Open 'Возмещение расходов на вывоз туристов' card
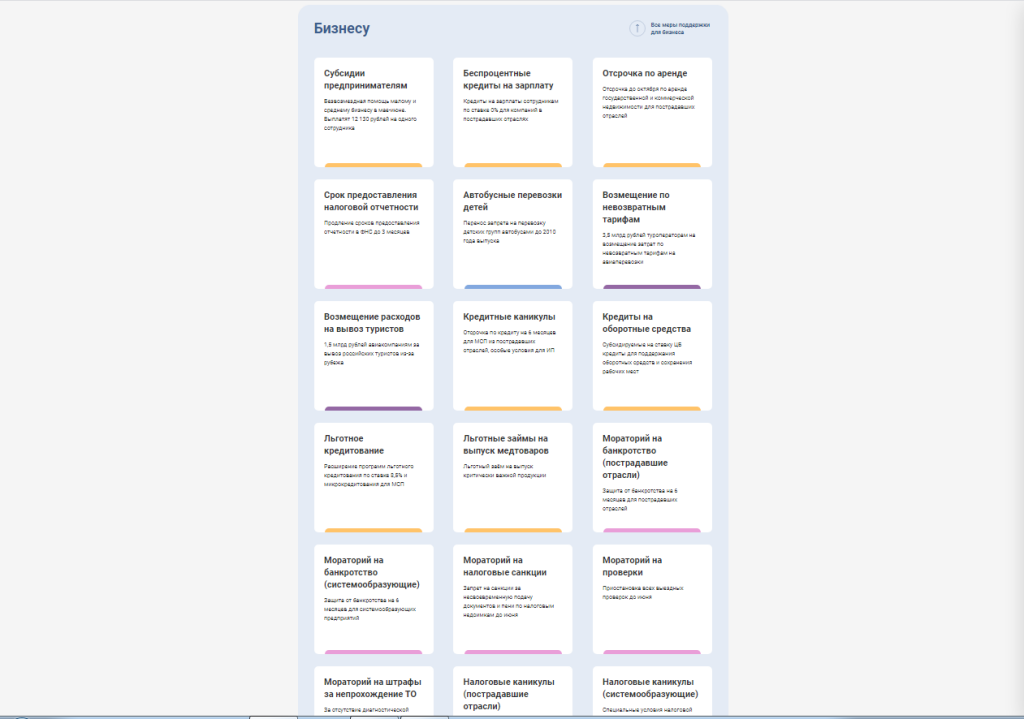This screenshot has width=1024, height=719. click(x=373, y=355)
